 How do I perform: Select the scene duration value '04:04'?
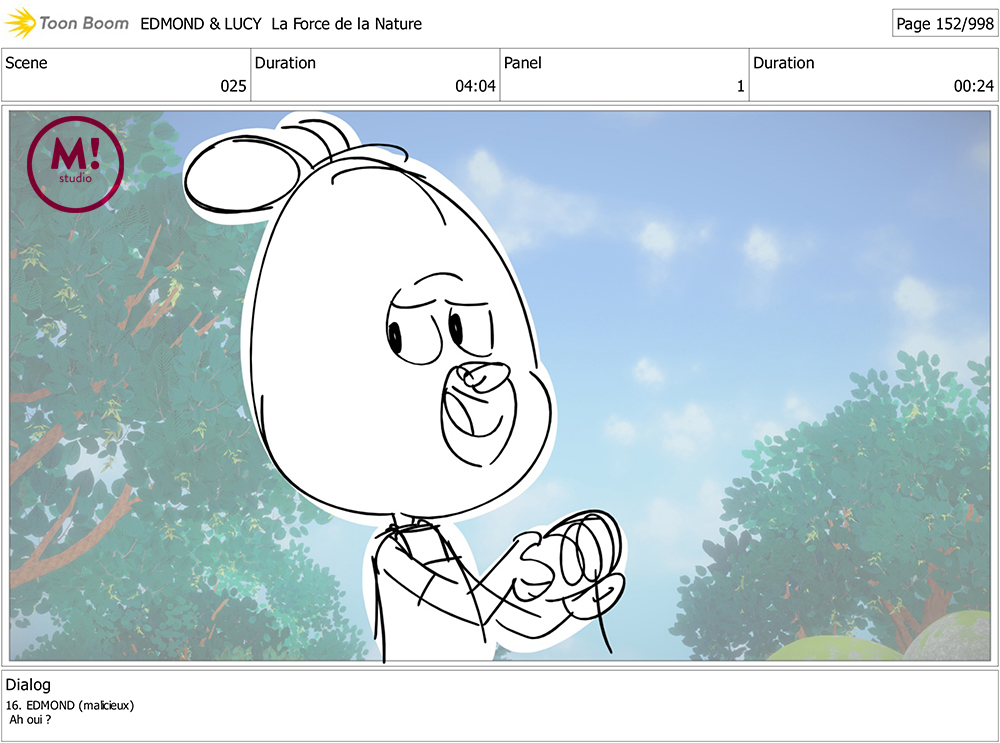[x=475, y=86]
